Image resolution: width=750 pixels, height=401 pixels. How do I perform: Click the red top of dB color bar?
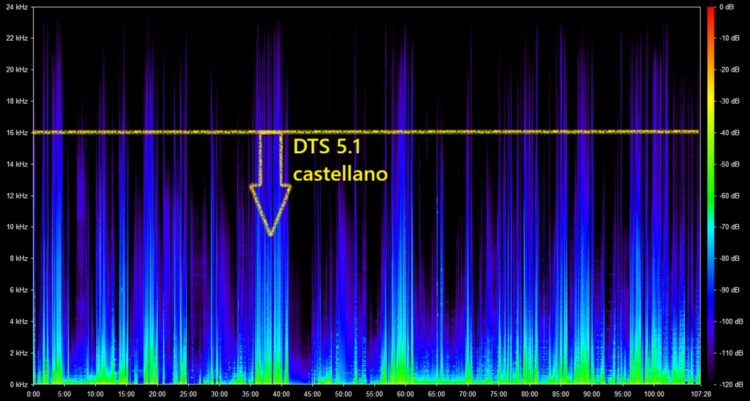[x=710, y=11]
